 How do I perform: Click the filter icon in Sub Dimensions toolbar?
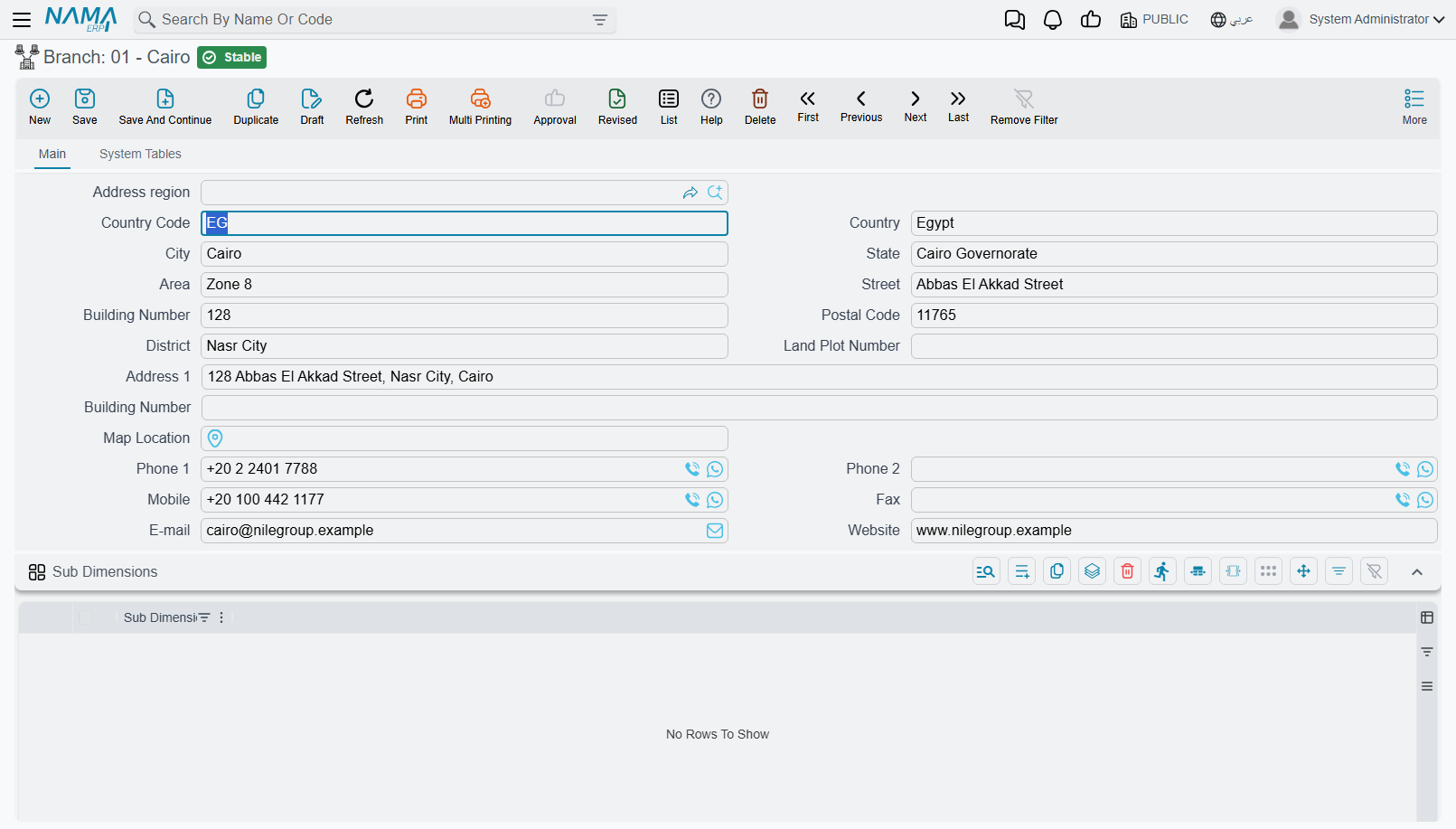pyautogui.click(x=1339, y=571)
